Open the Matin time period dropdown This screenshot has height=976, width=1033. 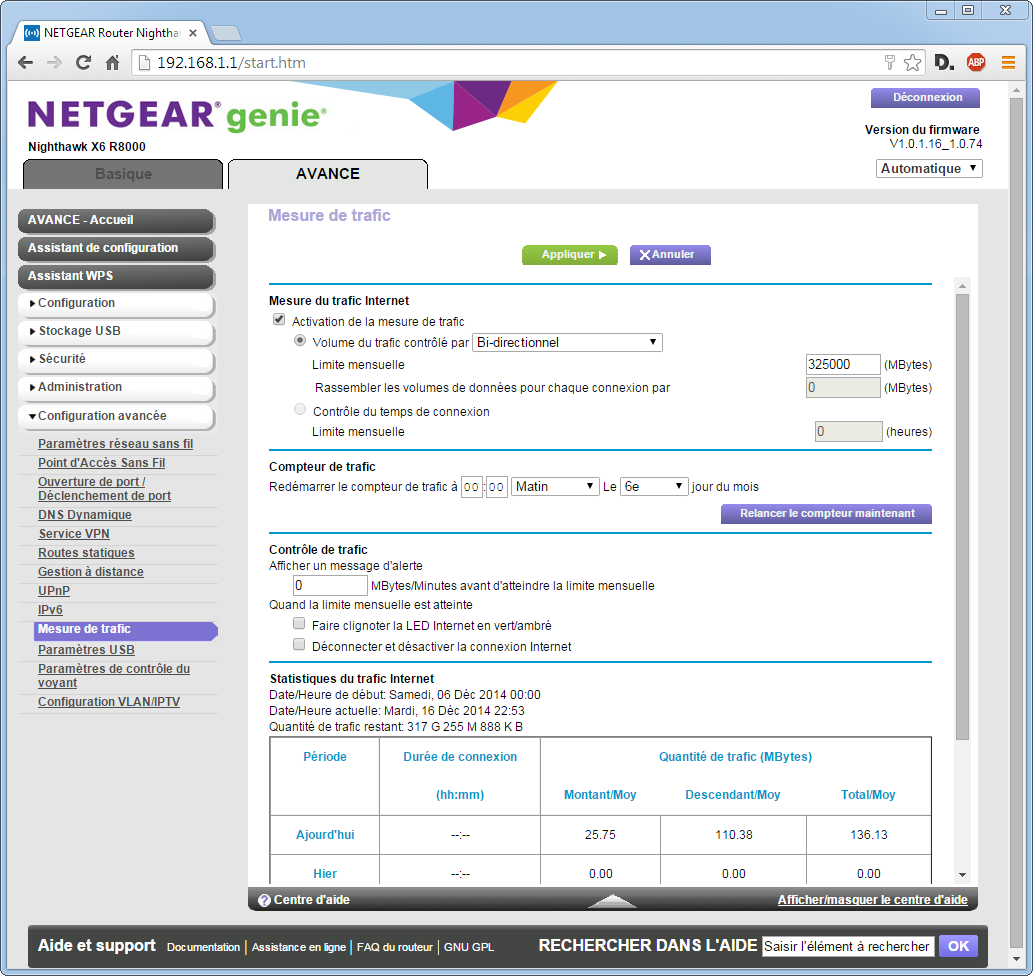pos(555,487)
